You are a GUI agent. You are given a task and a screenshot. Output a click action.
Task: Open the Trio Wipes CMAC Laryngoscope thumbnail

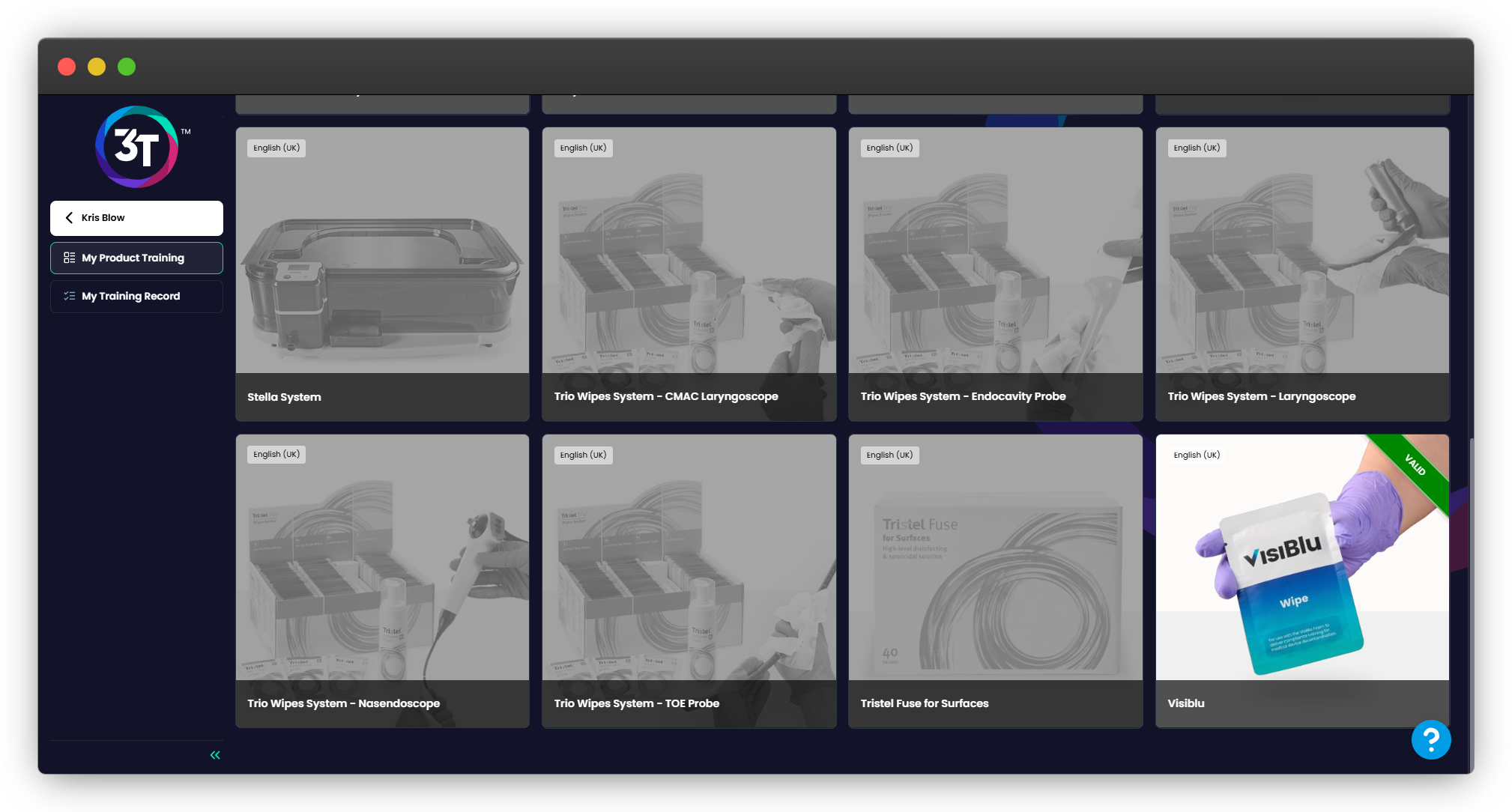click(689, 250)
